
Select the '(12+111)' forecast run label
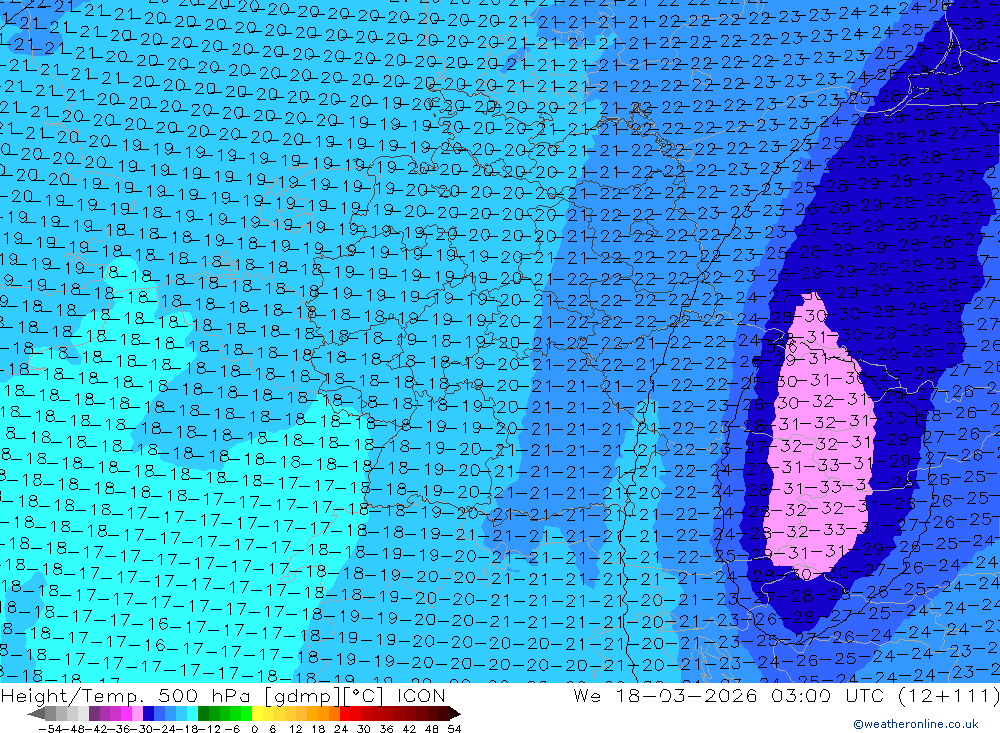click(948, 695)
